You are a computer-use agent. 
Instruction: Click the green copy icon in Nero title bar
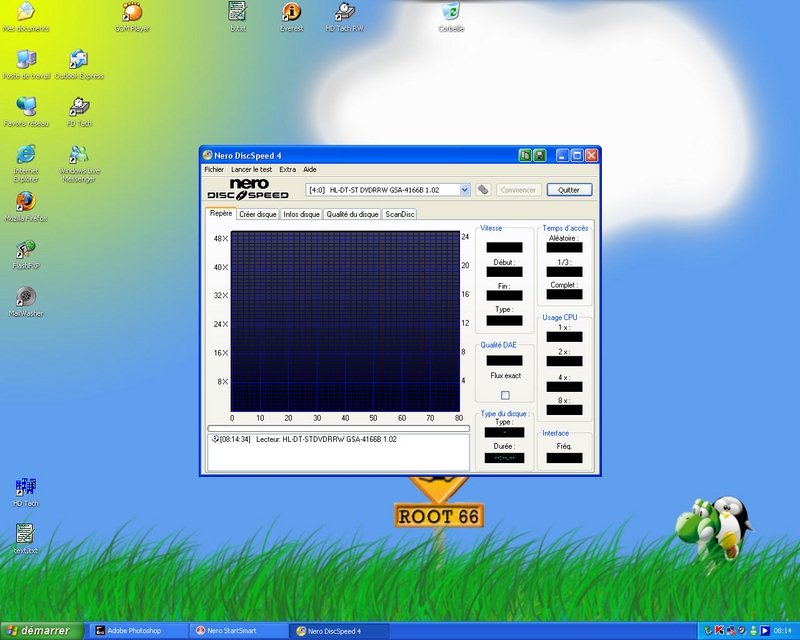click(x=524, y=155)
